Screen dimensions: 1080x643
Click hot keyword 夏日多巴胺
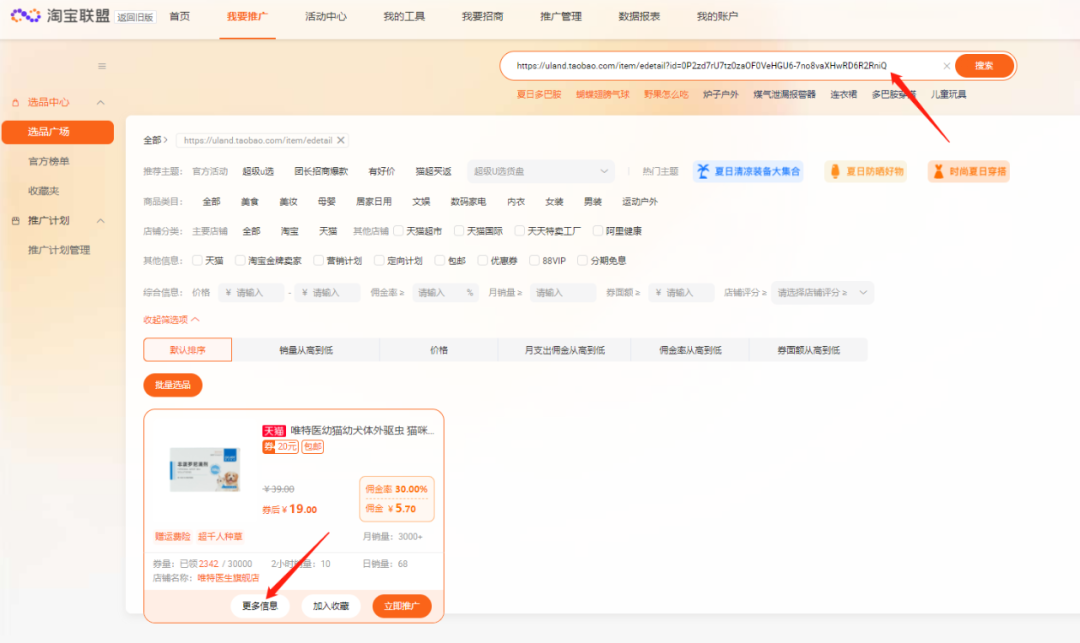pyautogui.click(x=539, y=95)
